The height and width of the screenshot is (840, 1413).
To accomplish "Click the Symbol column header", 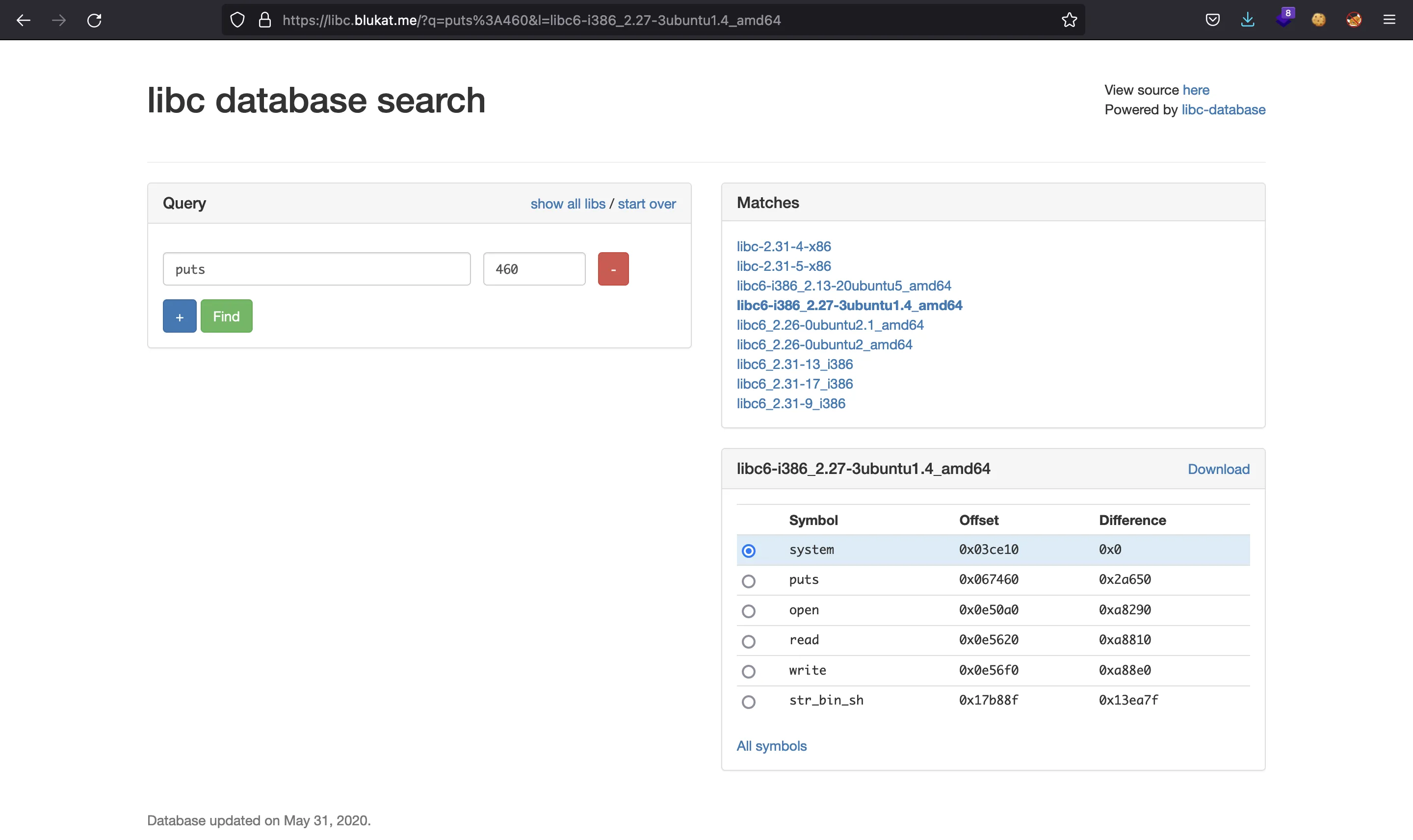I will tap(813, 520).
